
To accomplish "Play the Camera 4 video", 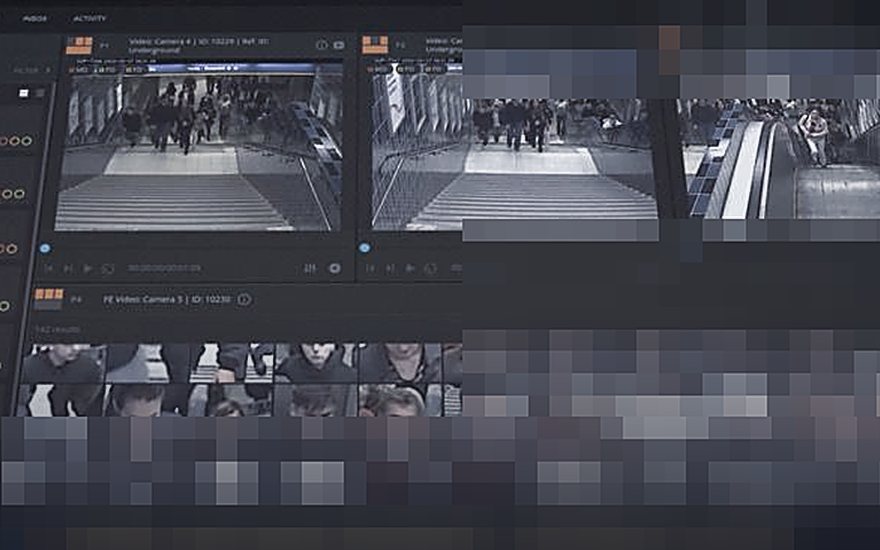I will point(88,269).
